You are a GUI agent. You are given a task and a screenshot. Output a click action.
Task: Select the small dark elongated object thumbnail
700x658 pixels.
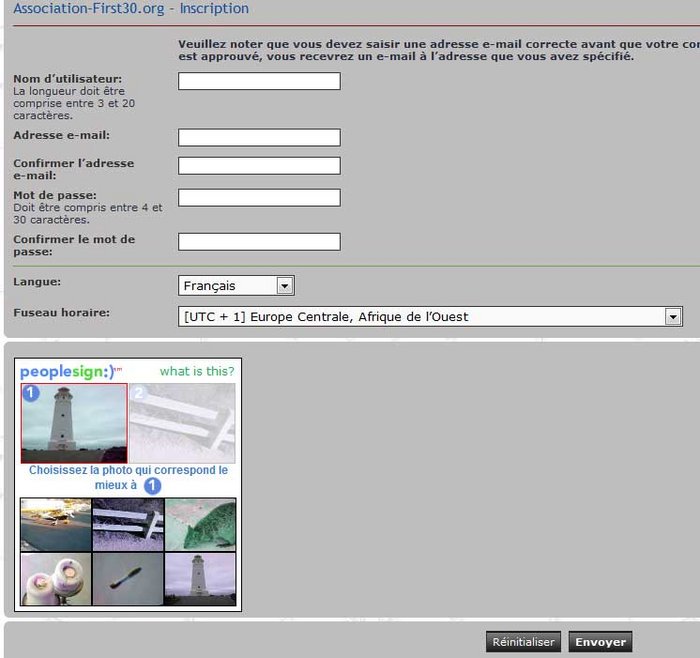click(128, 579)
